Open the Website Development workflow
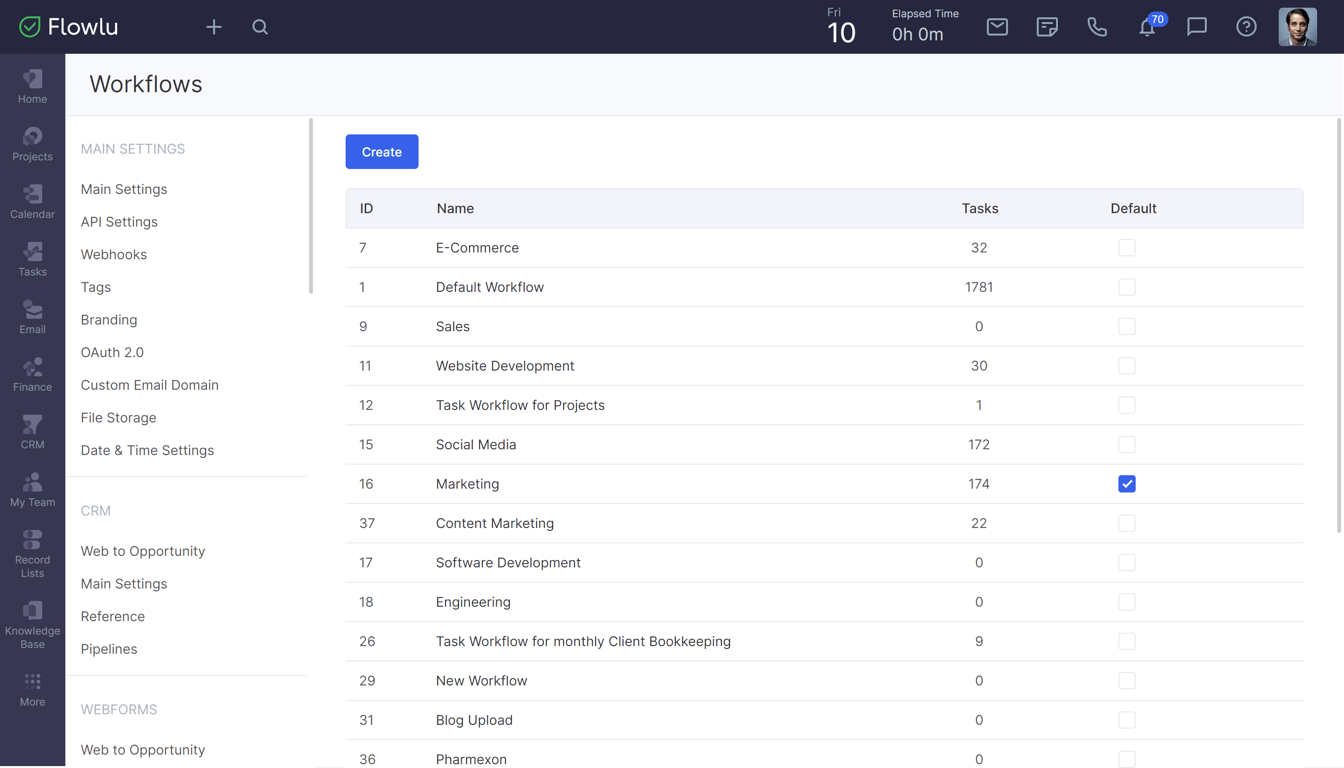 click(505, 366)
